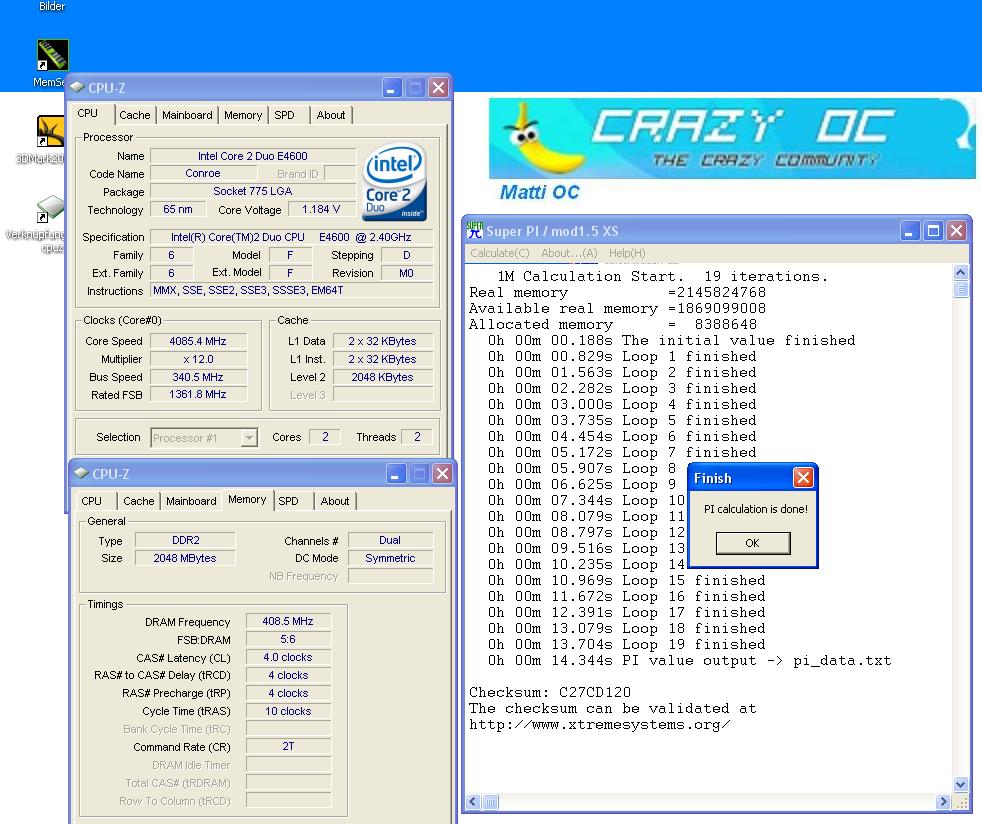Viewport: 982px width, 824px height.
Task: Click the CAS# Latency 4.0 clocks value
Action: click(288, 657)
